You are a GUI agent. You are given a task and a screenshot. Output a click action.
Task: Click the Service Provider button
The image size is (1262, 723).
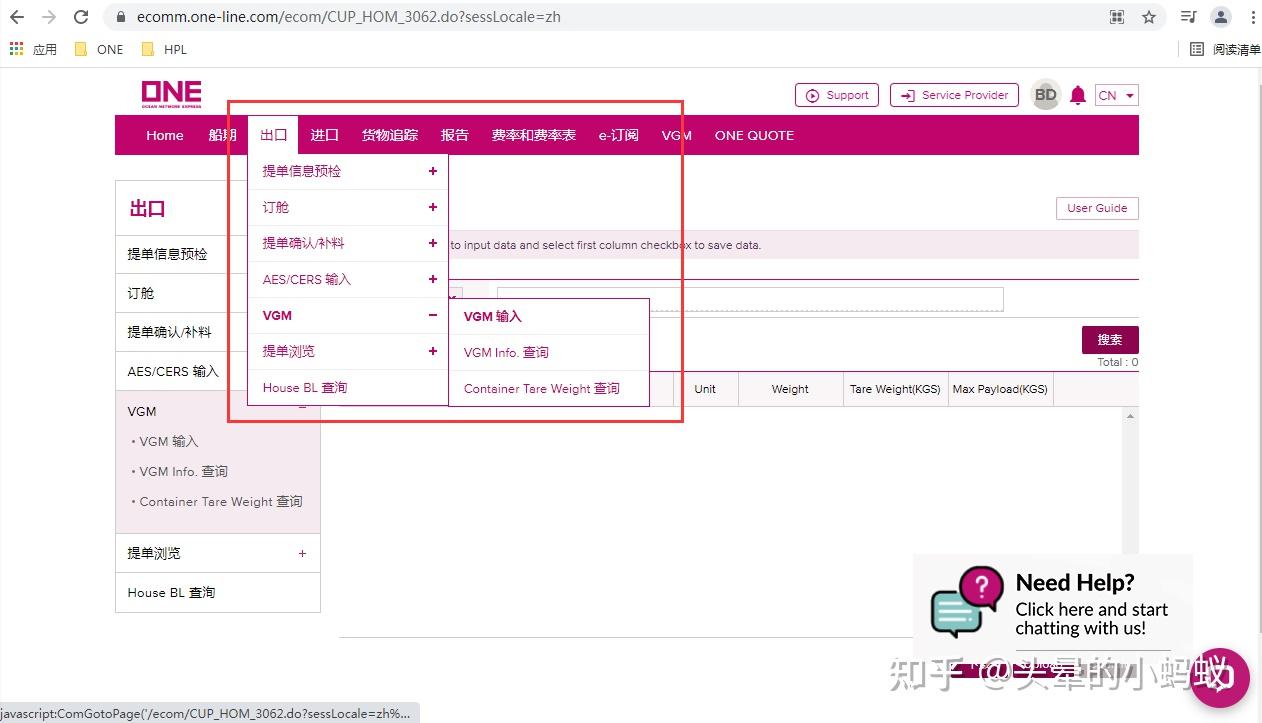pyautogui.click(x=954, y=95)
